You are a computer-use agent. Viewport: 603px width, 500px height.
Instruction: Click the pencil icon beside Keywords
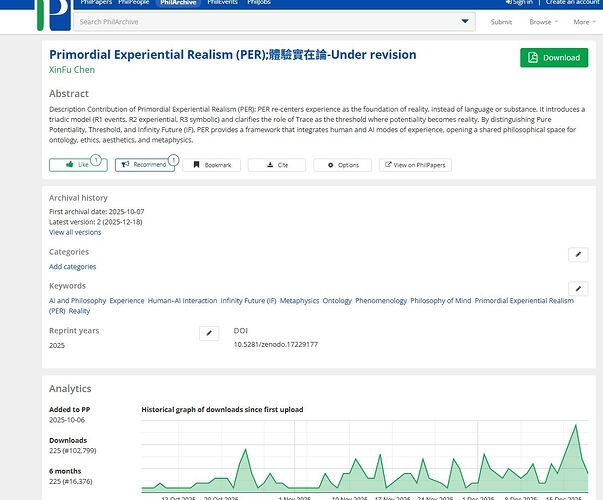click(x=578, y=286)
